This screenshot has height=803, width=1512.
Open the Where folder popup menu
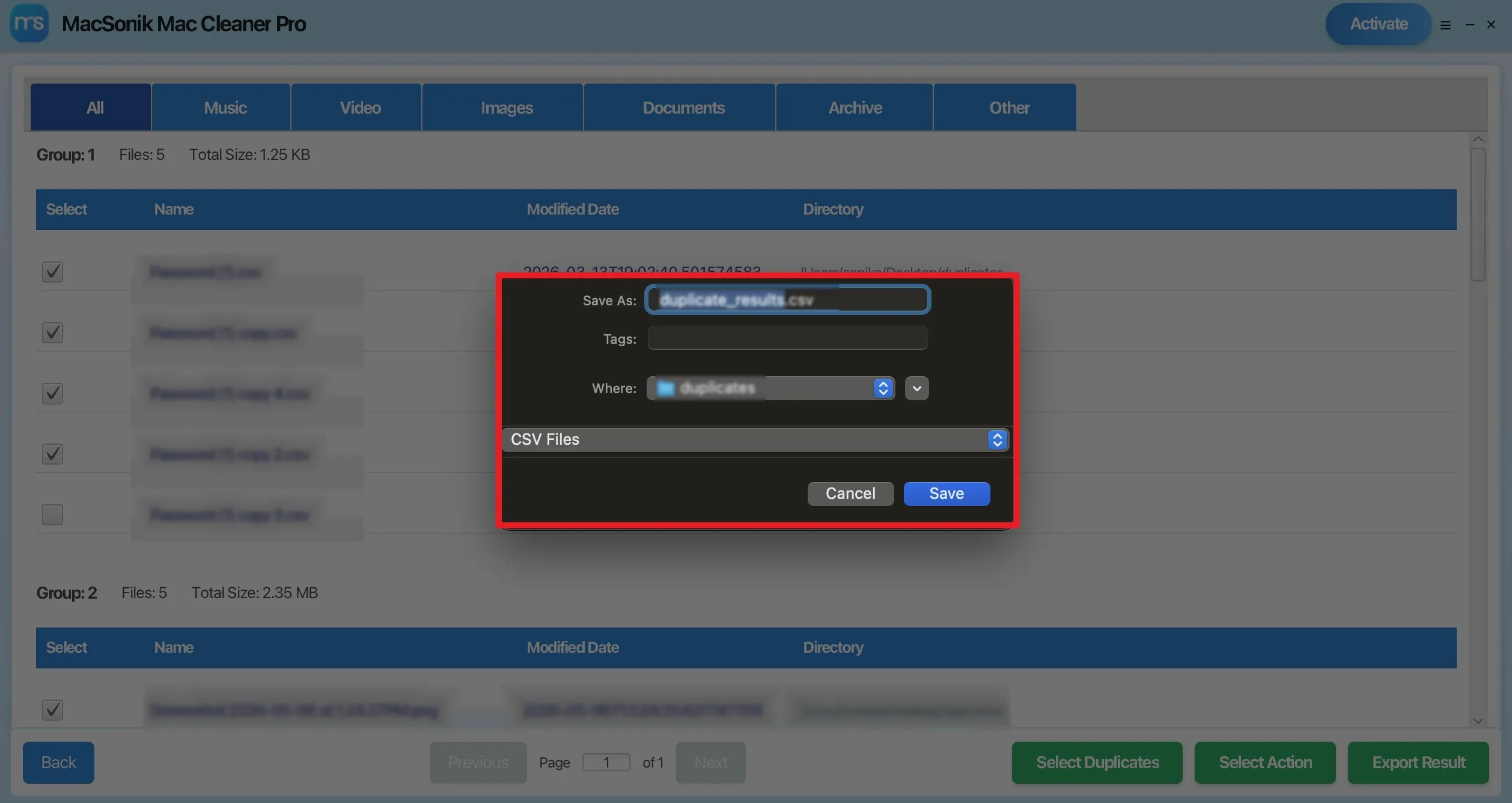click(x=770, y=388)
